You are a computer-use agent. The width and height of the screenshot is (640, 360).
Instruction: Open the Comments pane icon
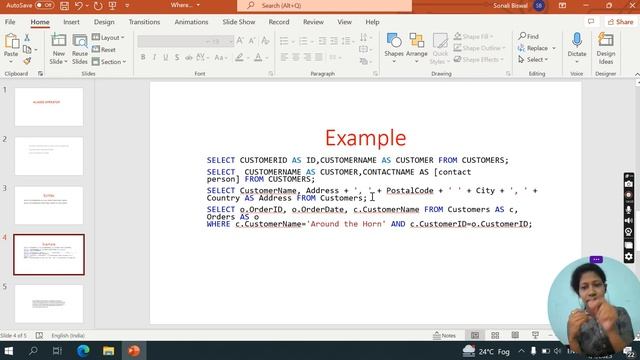[x=591, y=22]
